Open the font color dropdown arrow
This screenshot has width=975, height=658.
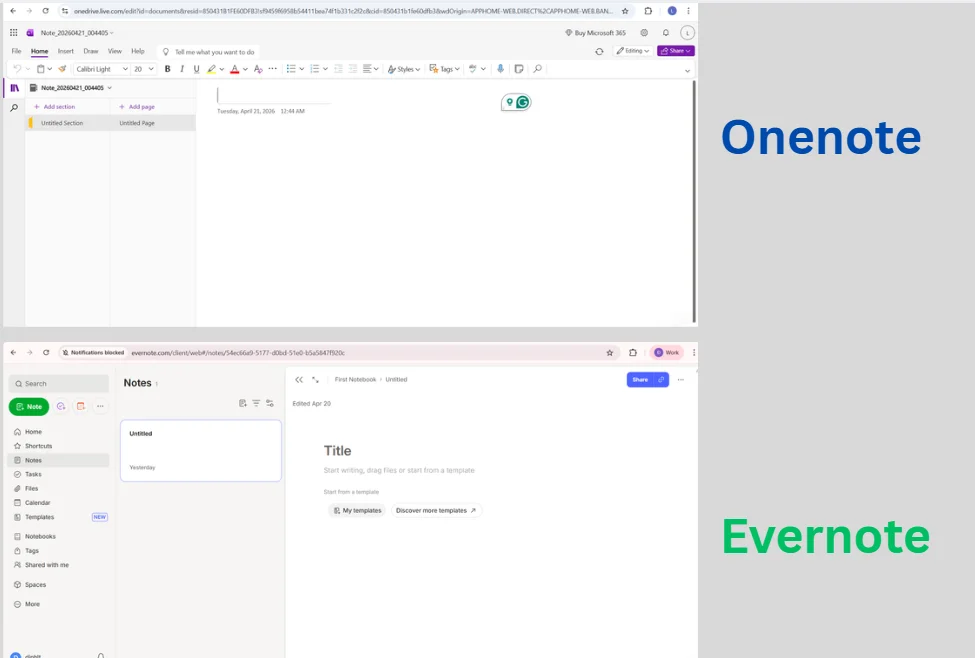coord(245,69)
